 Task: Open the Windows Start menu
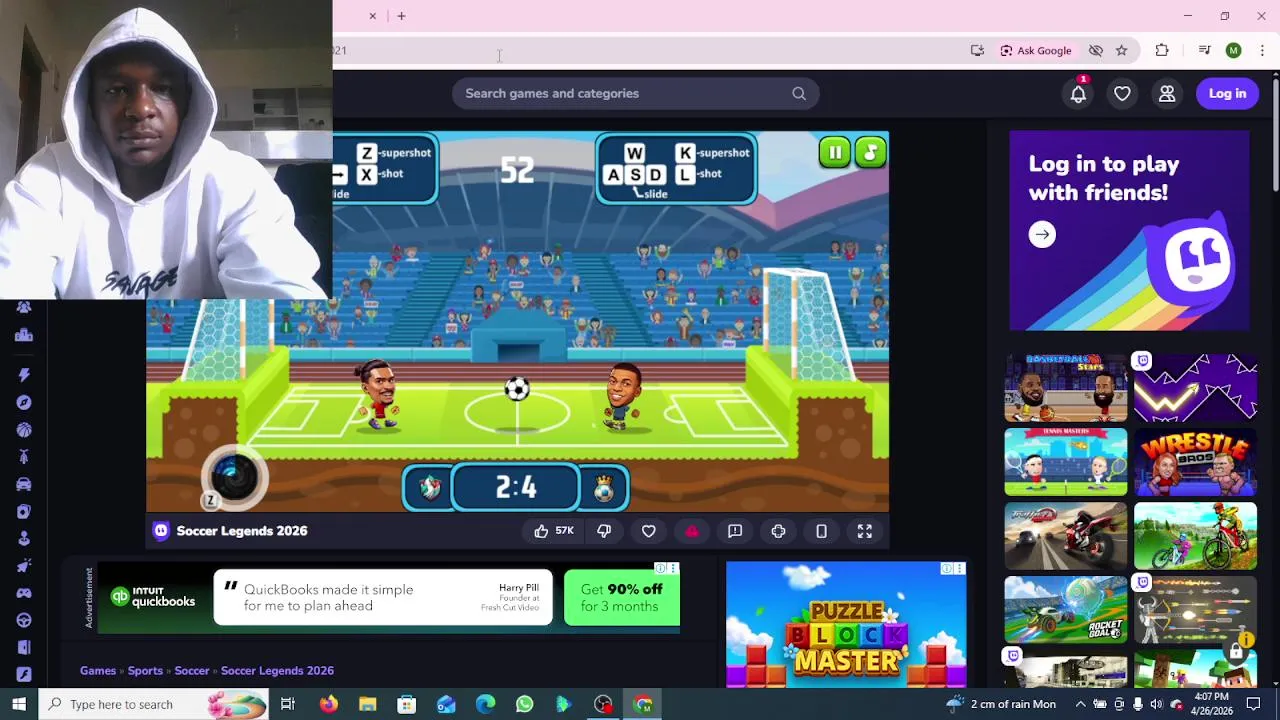click(19, 704)
